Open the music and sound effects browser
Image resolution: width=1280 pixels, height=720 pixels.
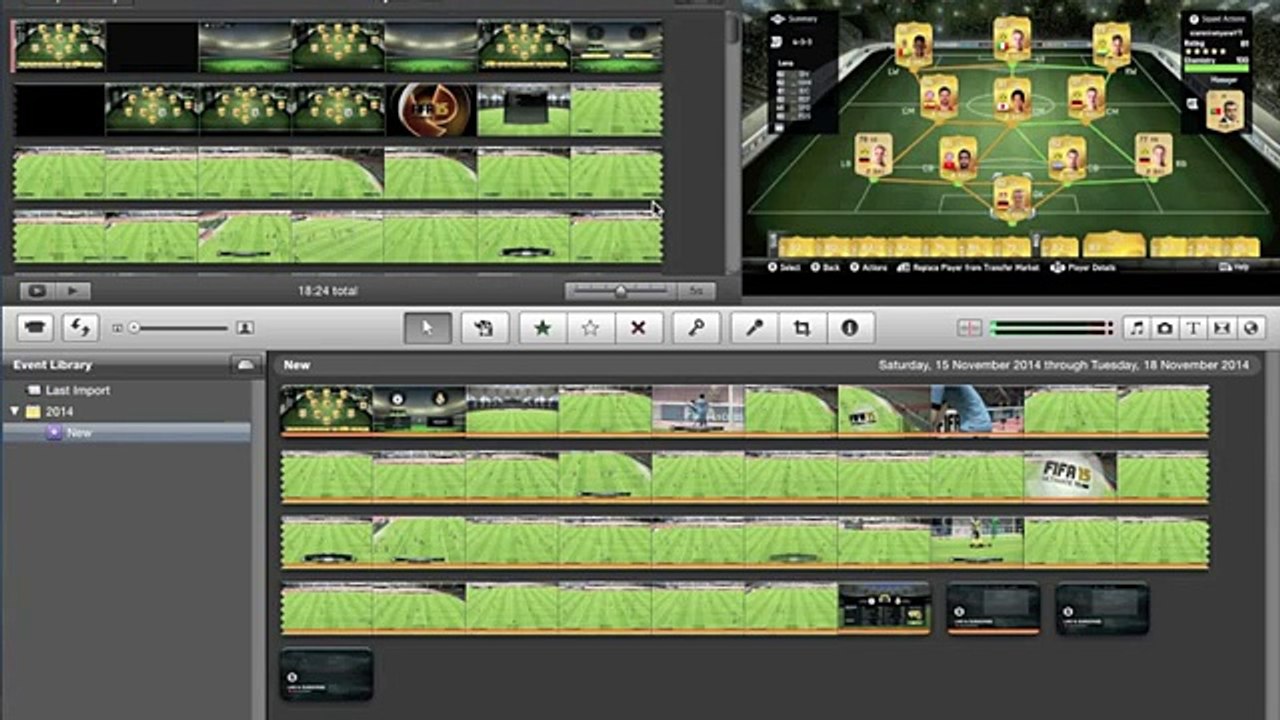point(1137,328)
